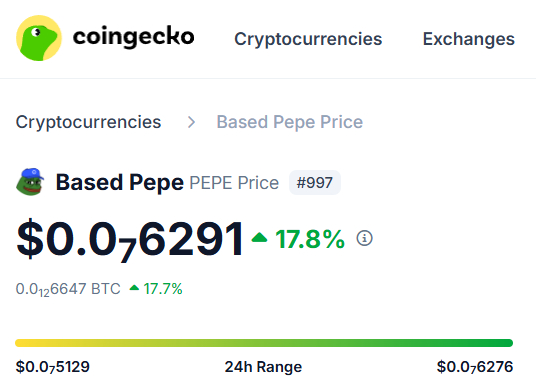This screenshot has width=536, height=387.
Task: Click the CoinGecko gecko logo icon
Action: pyautogui.click(x=39, y=38)
